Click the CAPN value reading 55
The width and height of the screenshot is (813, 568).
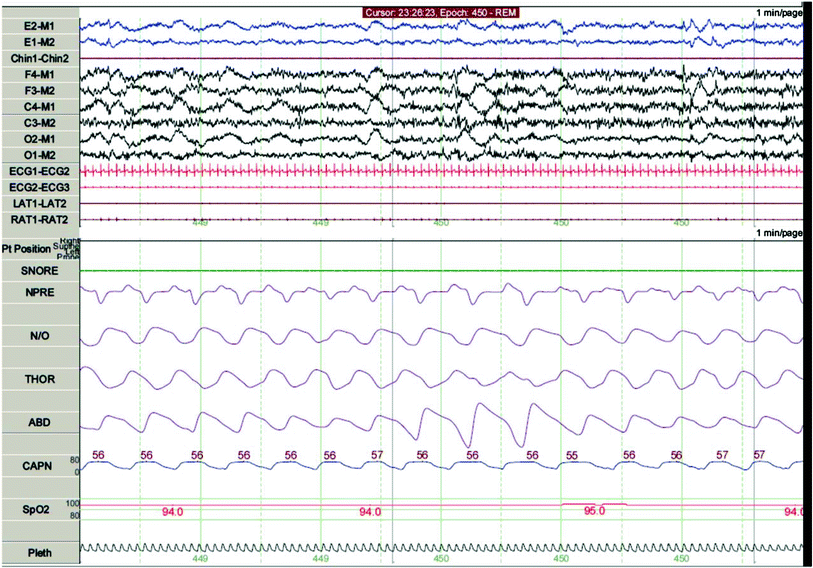pos(572,455)
